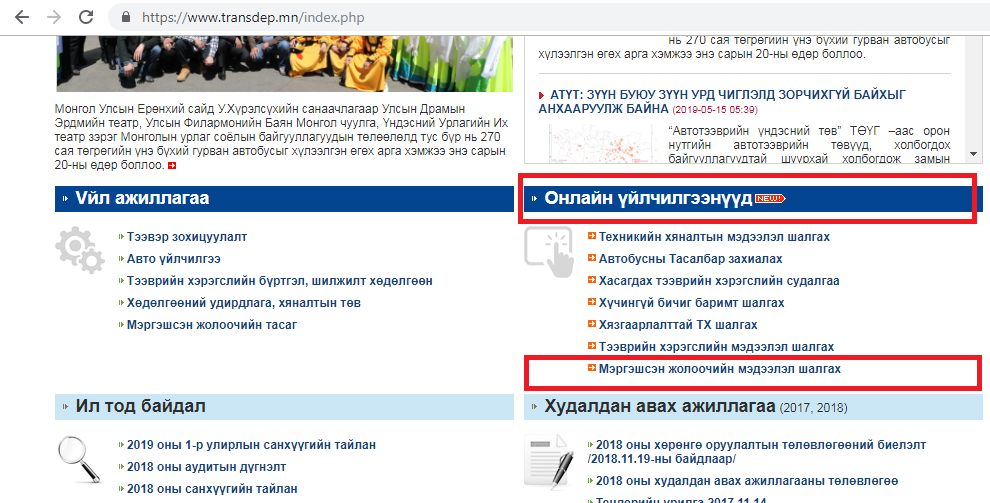Image resolution: width=990 pixels, height=503 pixels.
Task: Open Тээврийн хэрэгслийн бүртгэл, шилжилт хөдөлгөөн link
Action: coord(279,281)
